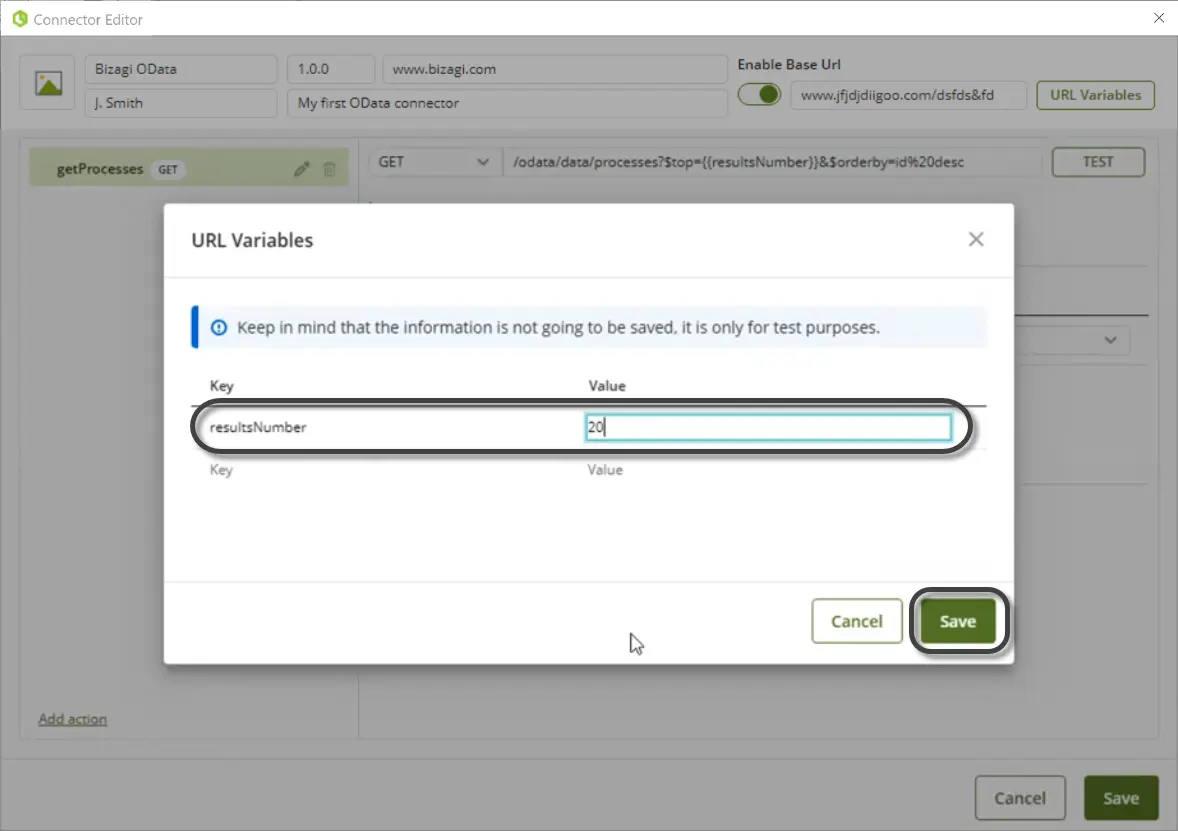Click the version 1.0.0 field
Viewport: 1178px width, 831px height.
[x=331, y=69]
